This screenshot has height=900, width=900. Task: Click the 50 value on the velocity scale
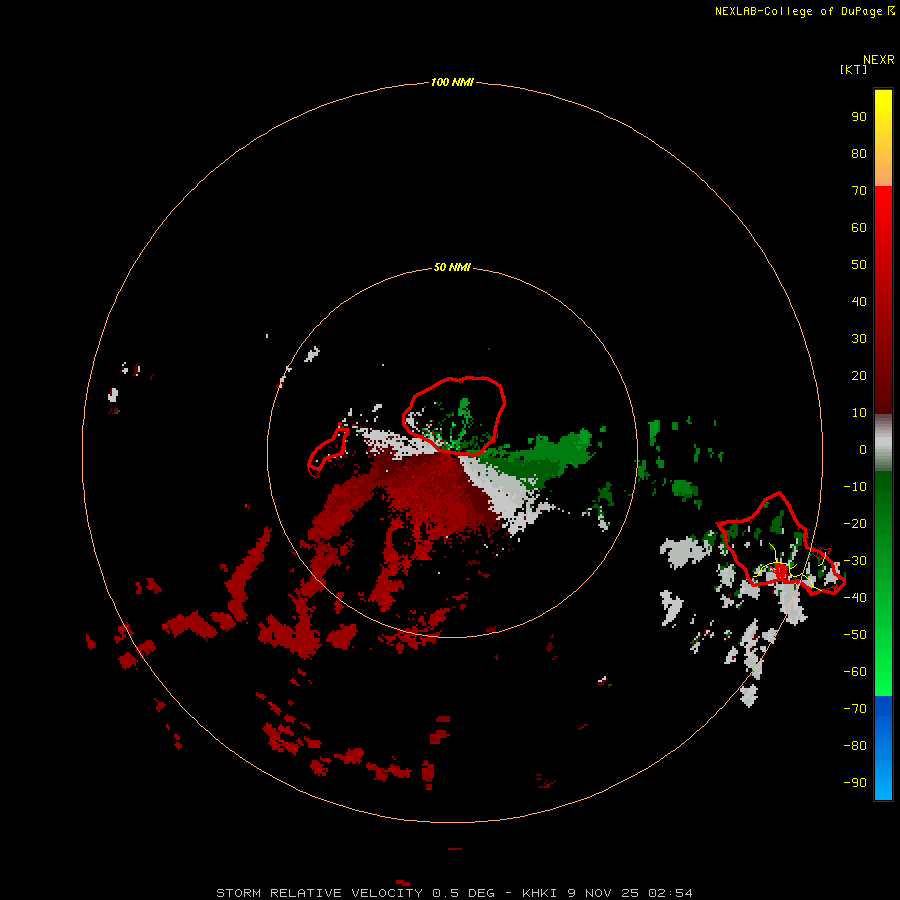click(x=859, y=265)
